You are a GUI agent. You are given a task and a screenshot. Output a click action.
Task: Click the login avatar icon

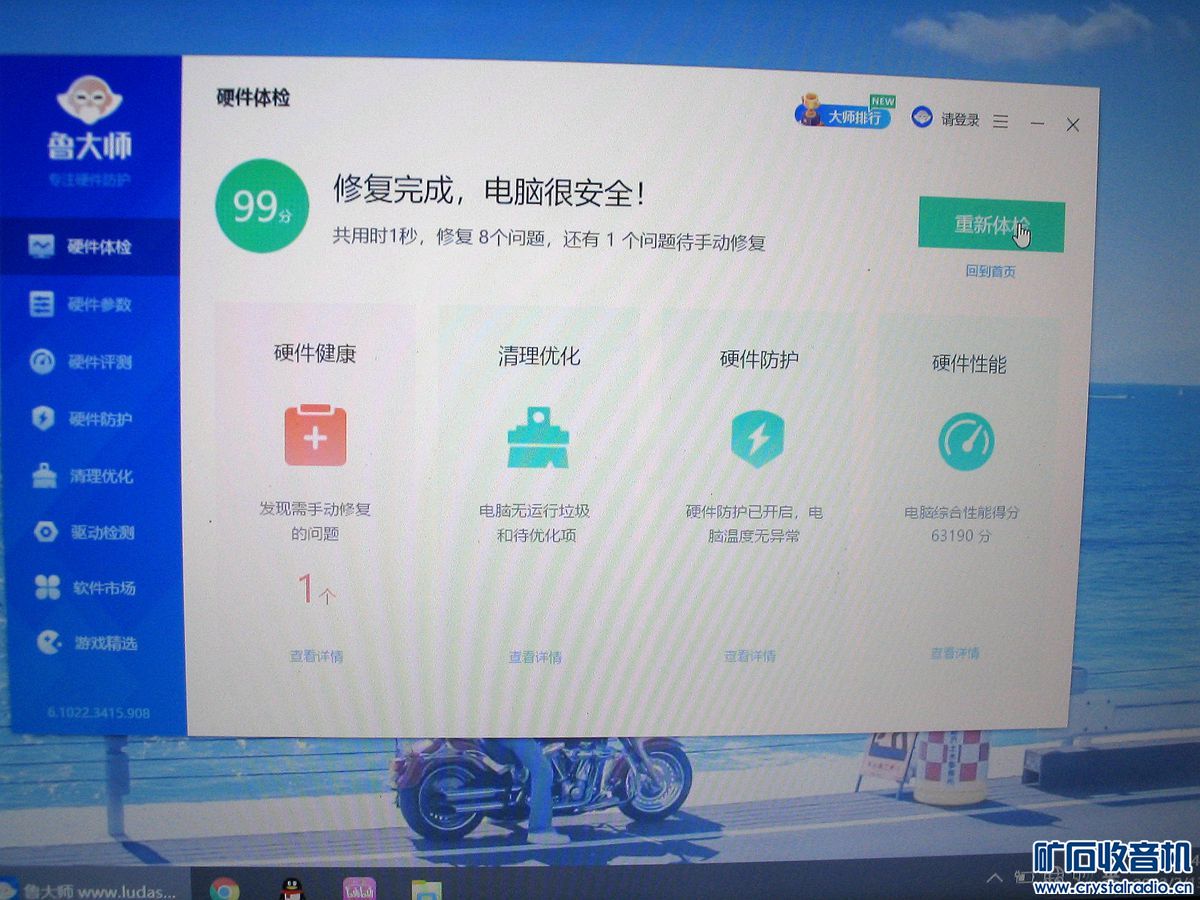921,118
